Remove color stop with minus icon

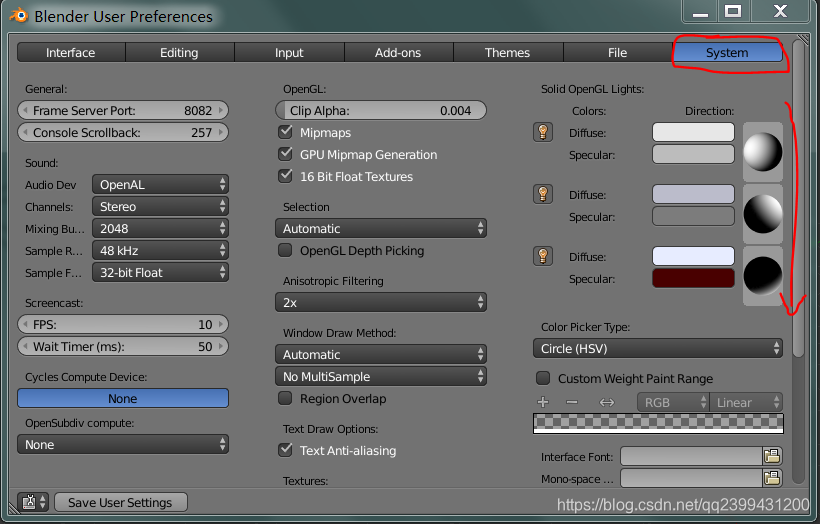[x=572, y=402]
